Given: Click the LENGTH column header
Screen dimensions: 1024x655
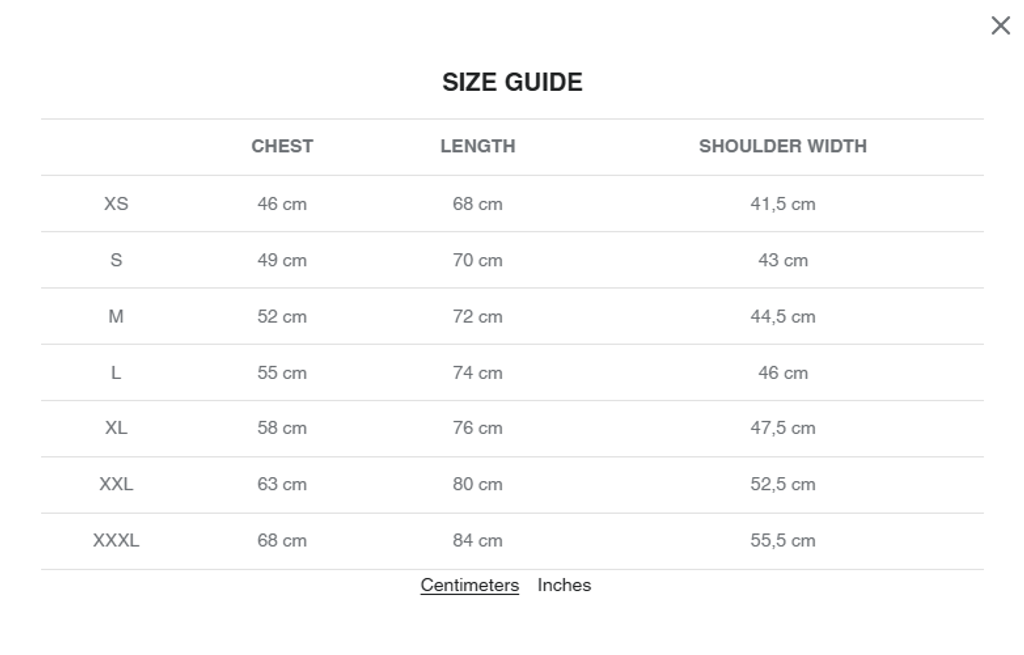Looking at the screenshot, I should 478,146.
